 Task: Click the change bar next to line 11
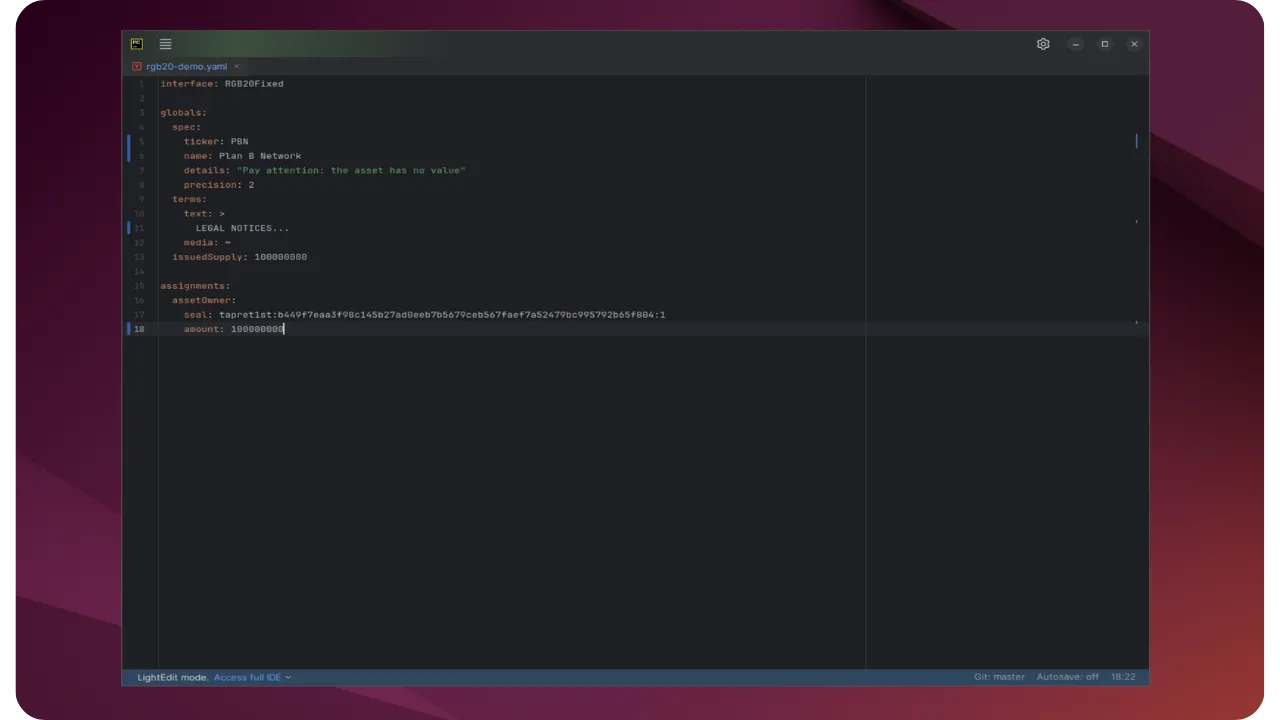[x=130, y=228]
